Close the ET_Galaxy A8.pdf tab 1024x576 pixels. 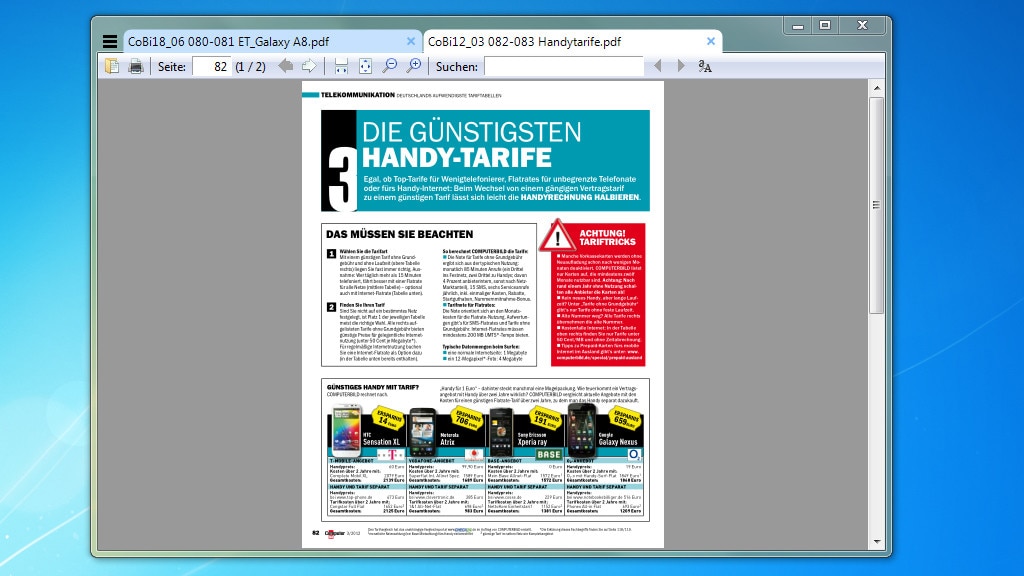click(409, 41)
